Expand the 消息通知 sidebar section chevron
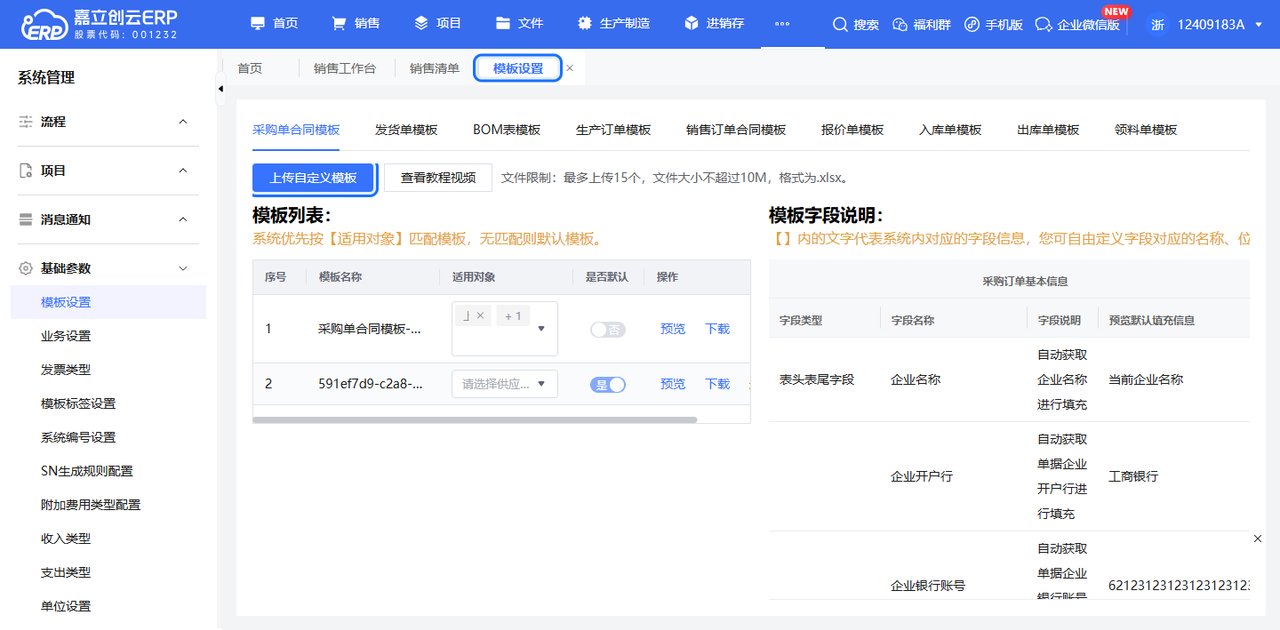 click(x=183, y=220)
